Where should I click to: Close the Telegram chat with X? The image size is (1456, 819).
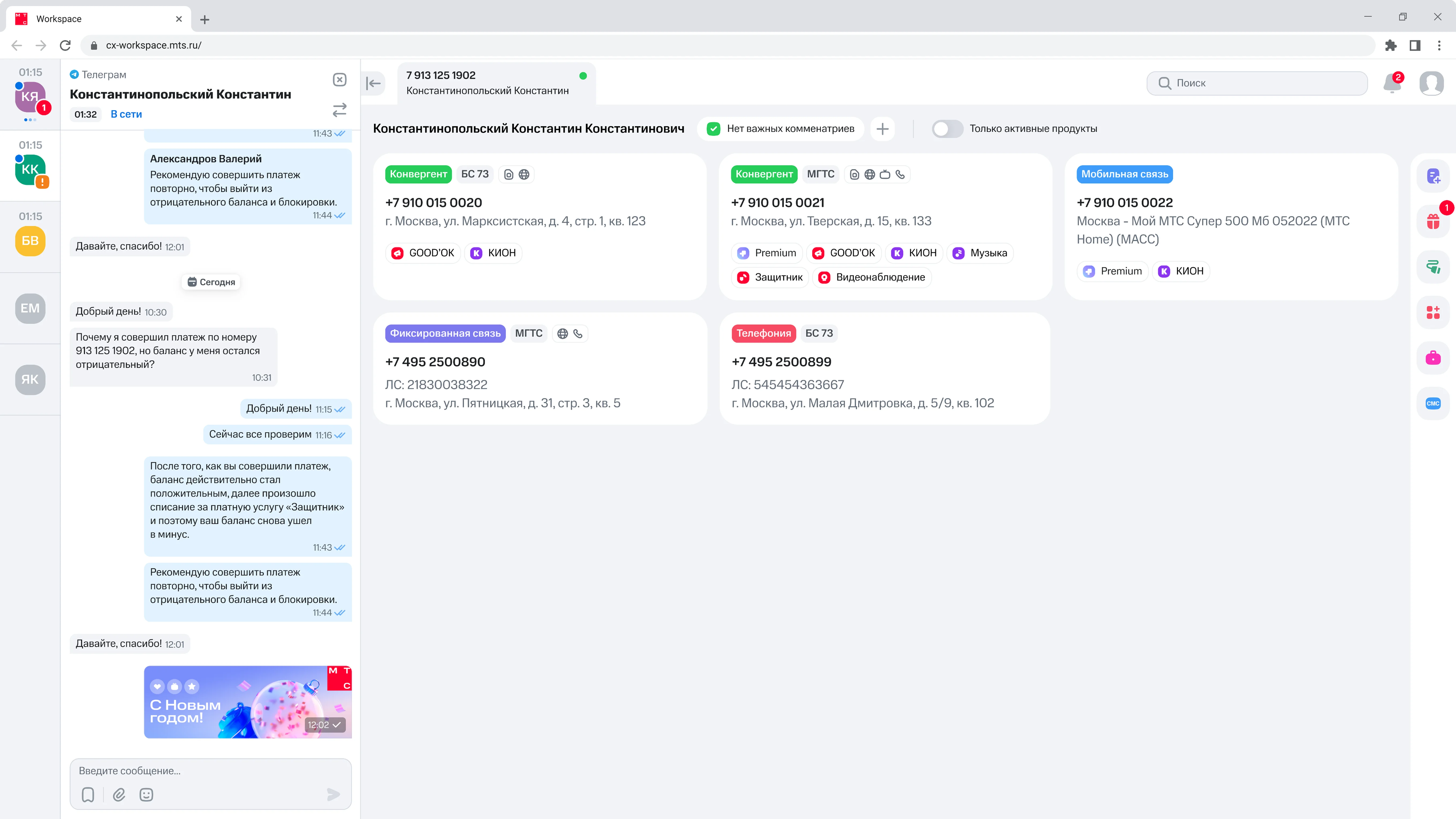339,80
